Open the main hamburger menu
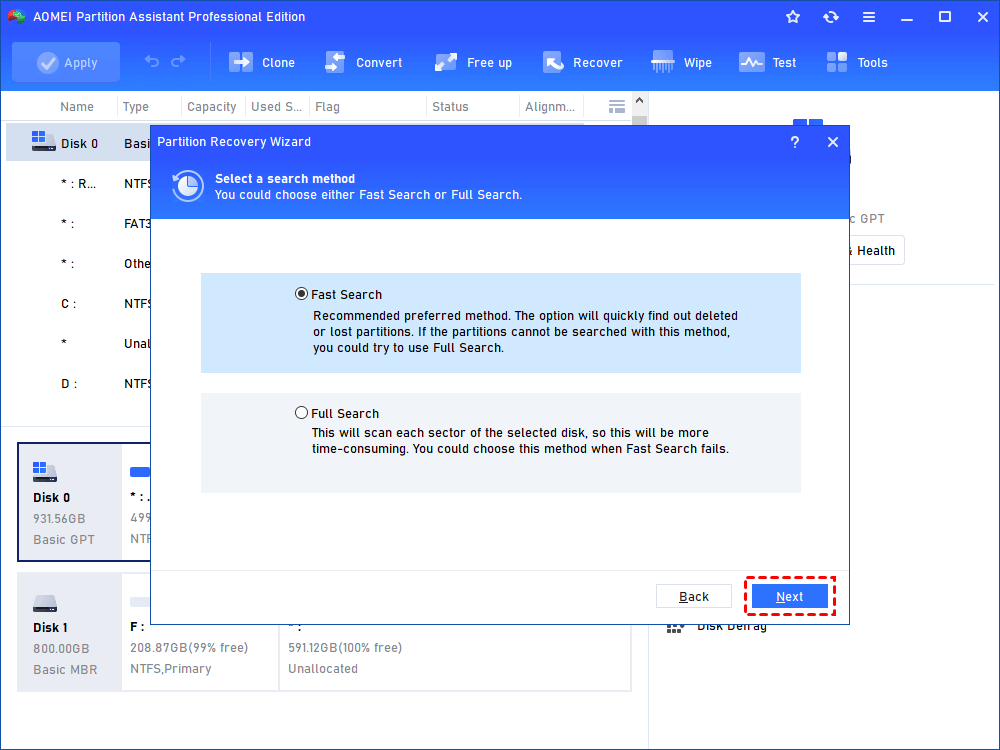 pos(868,16)
